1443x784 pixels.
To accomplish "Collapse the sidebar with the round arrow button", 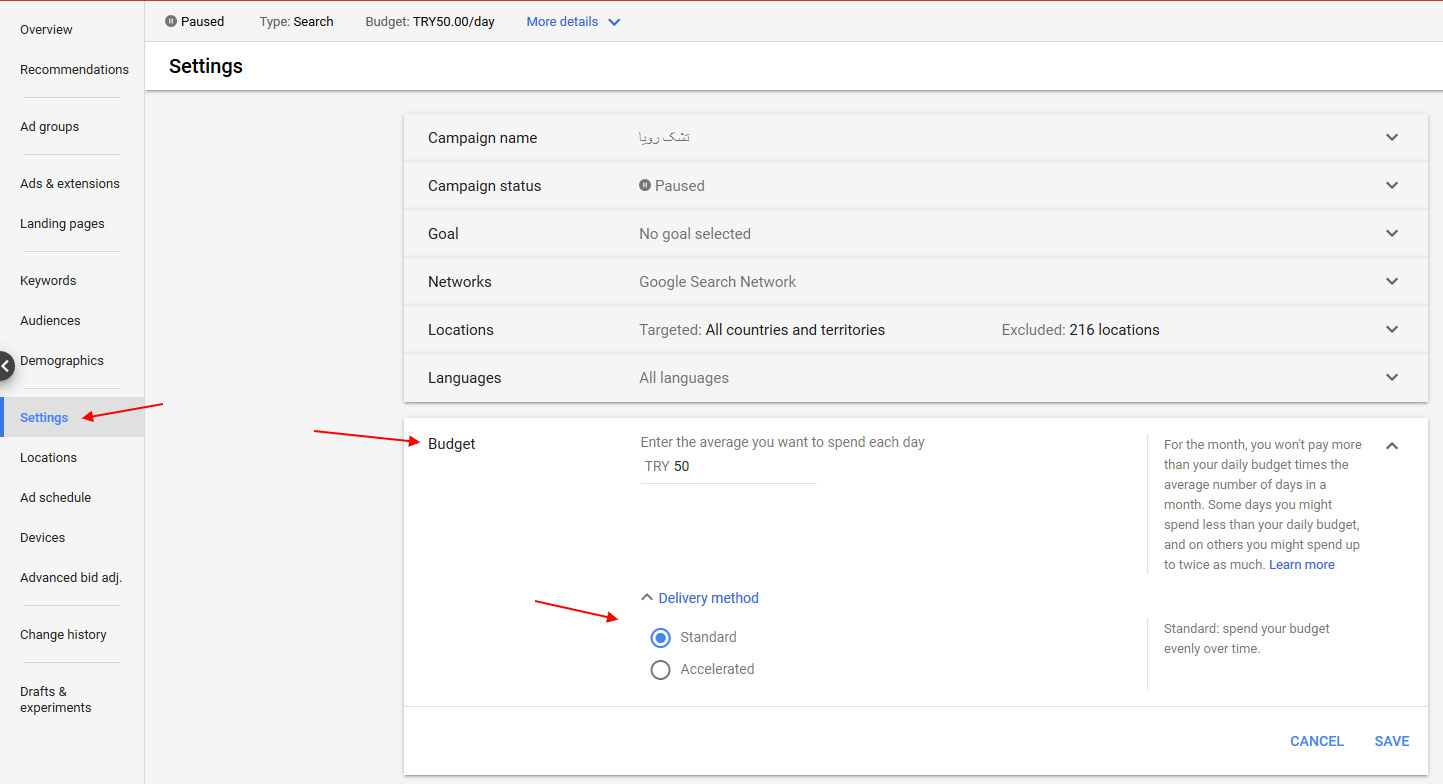I will tap(5, 366).
